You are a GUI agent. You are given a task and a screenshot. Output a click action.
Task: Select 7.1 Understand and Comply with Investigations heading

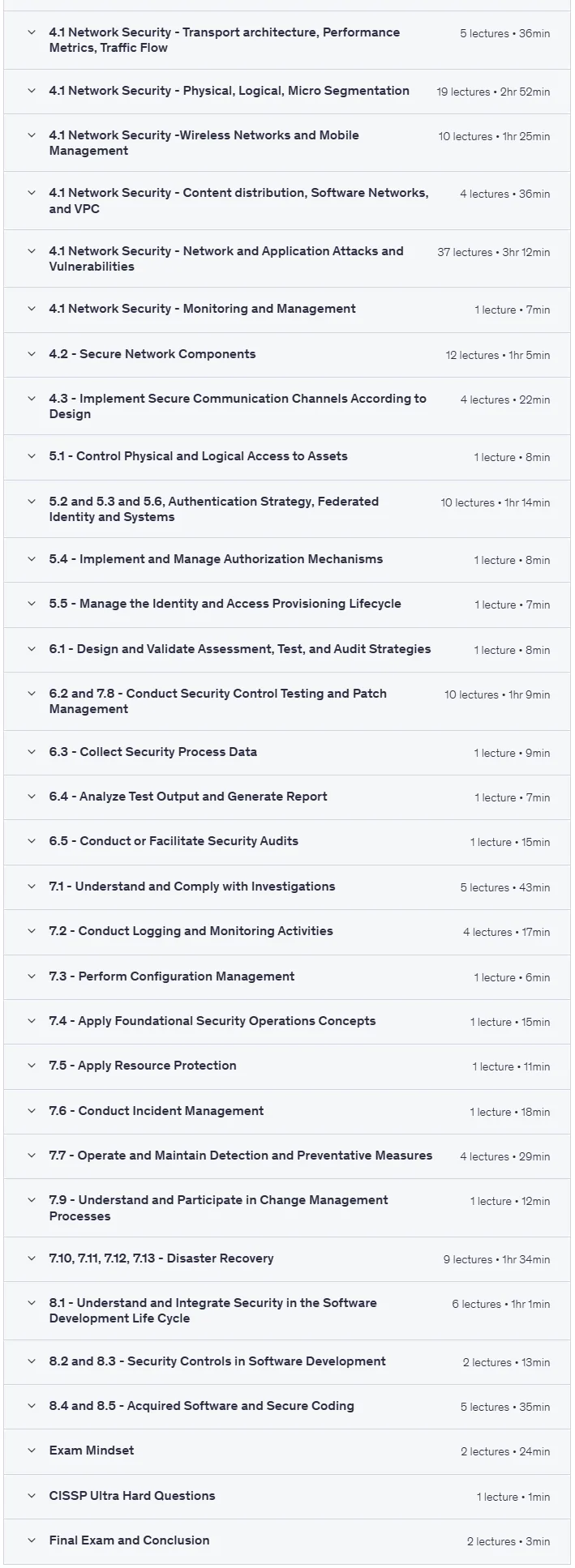point(192,887)
